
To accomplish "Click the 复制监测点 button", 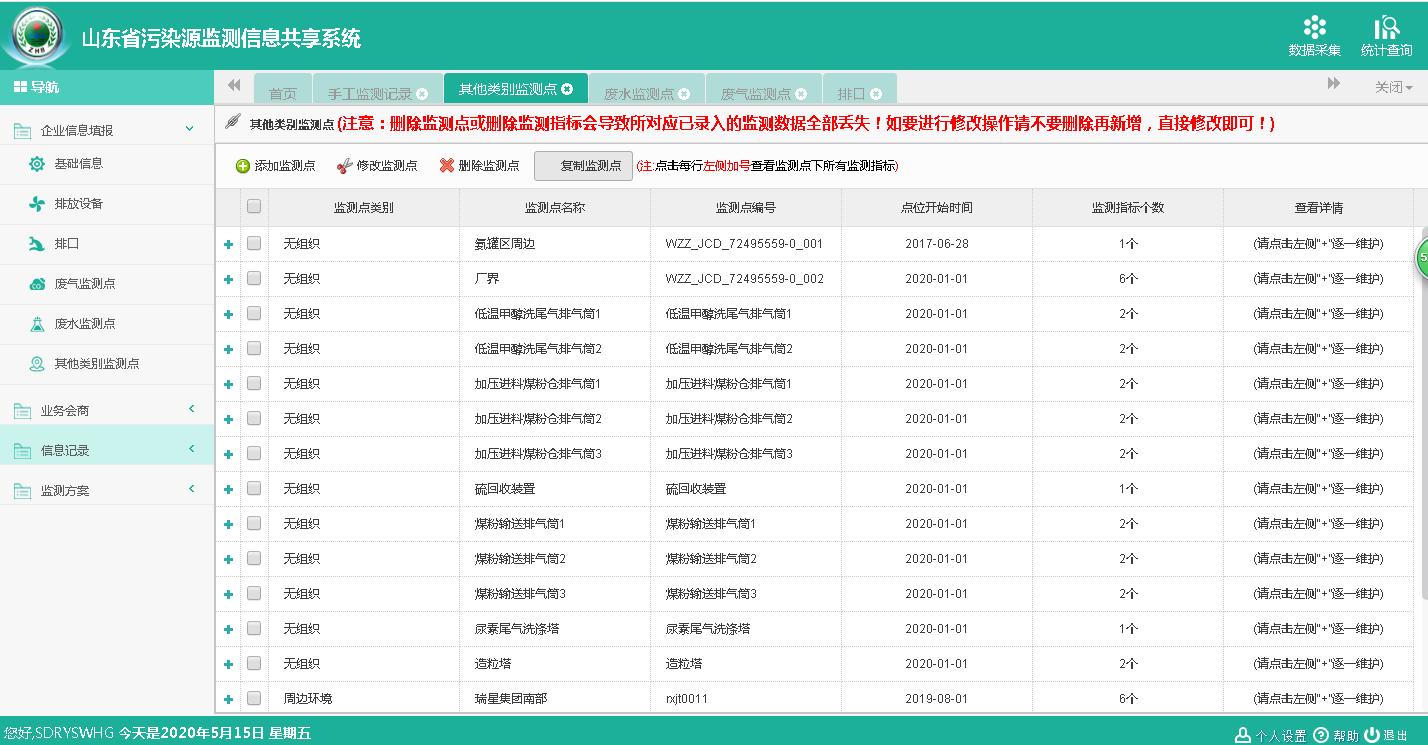I will [x=584, y=166].
